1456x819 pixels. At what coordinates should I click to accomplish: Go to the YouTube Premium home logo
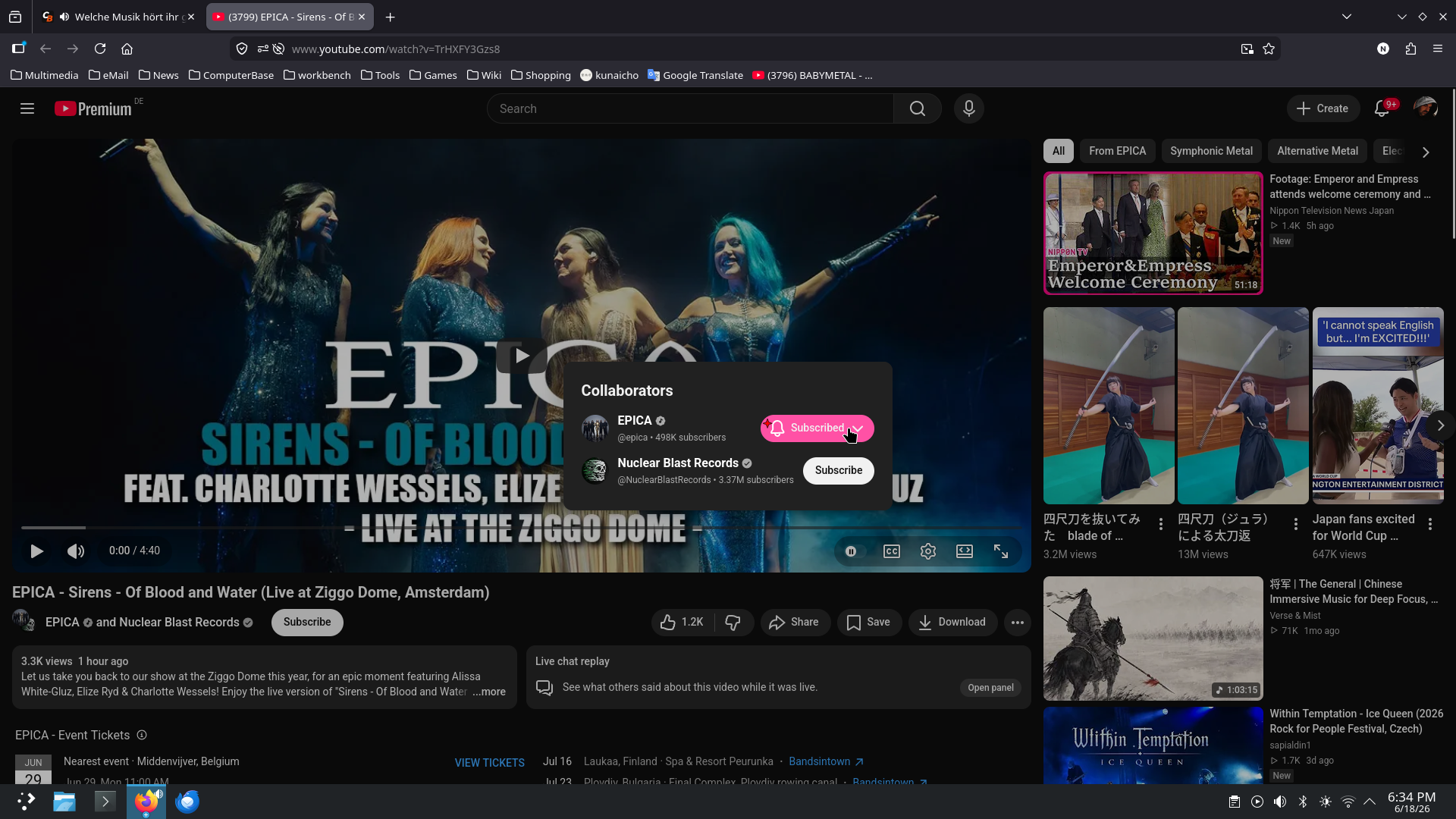(94, 108)
